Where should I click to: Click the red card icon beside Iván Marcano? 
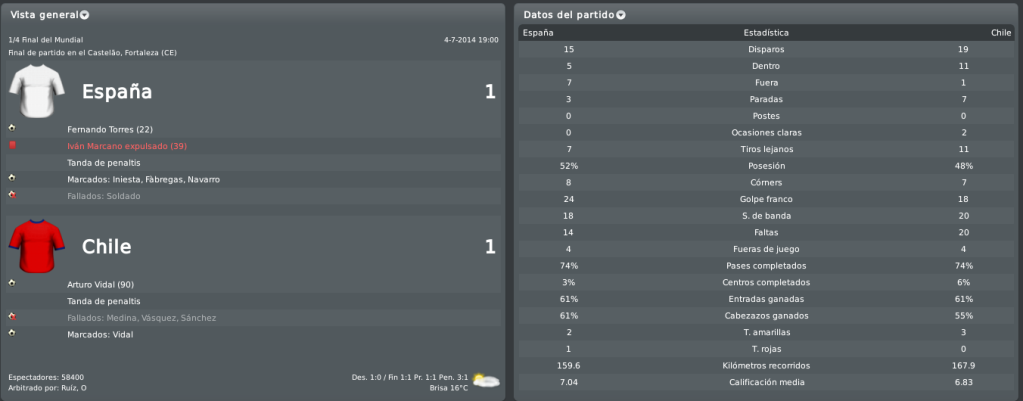point(12,145)
